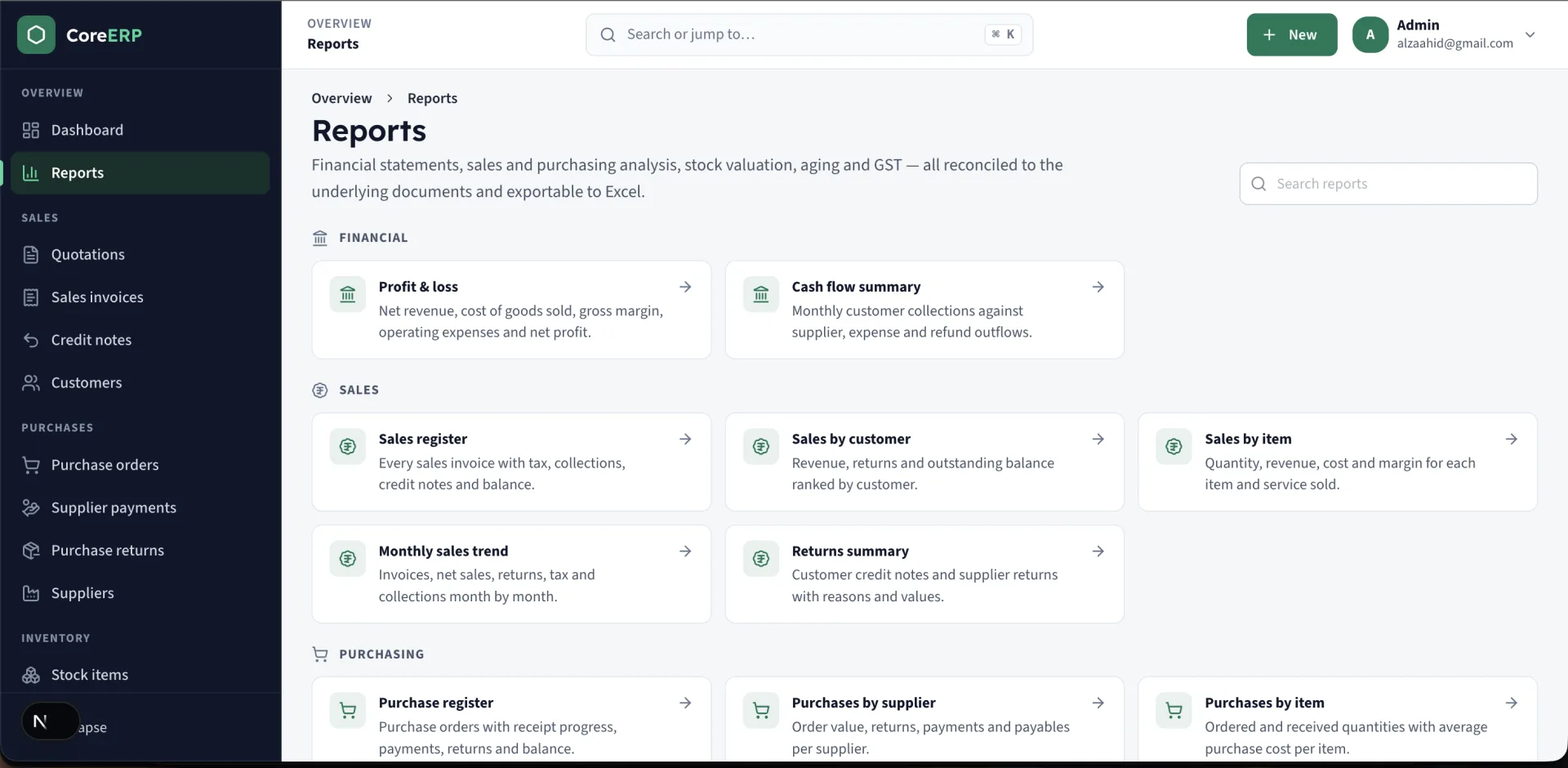Screen dimensions: 1568x768
Task: Click the Credit notes return-arrow icon
Action: pyautogui.click(x=31, y=340)
